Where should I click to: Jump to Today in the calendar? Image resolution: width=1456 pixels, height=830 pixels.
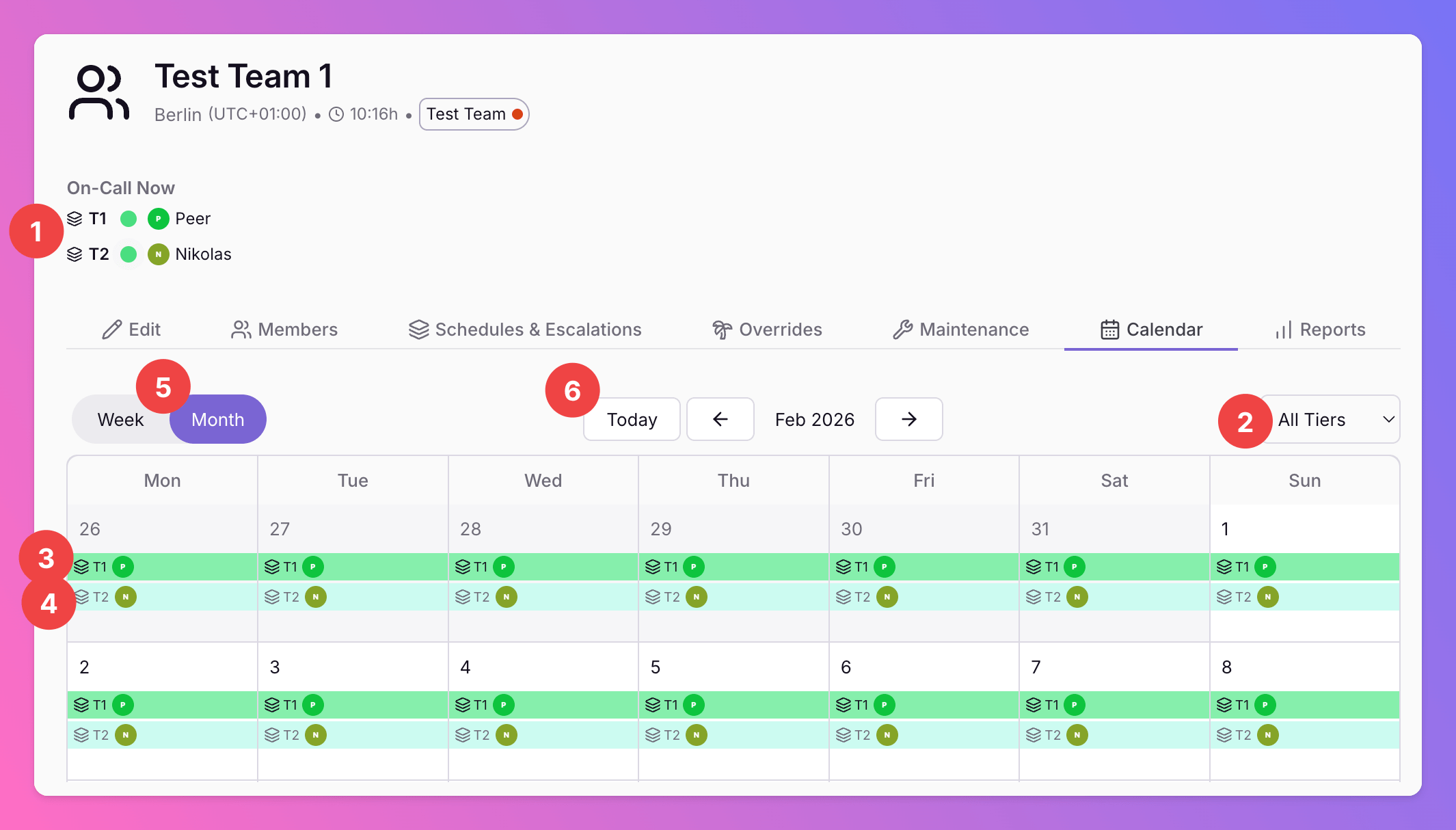[632, 420]
